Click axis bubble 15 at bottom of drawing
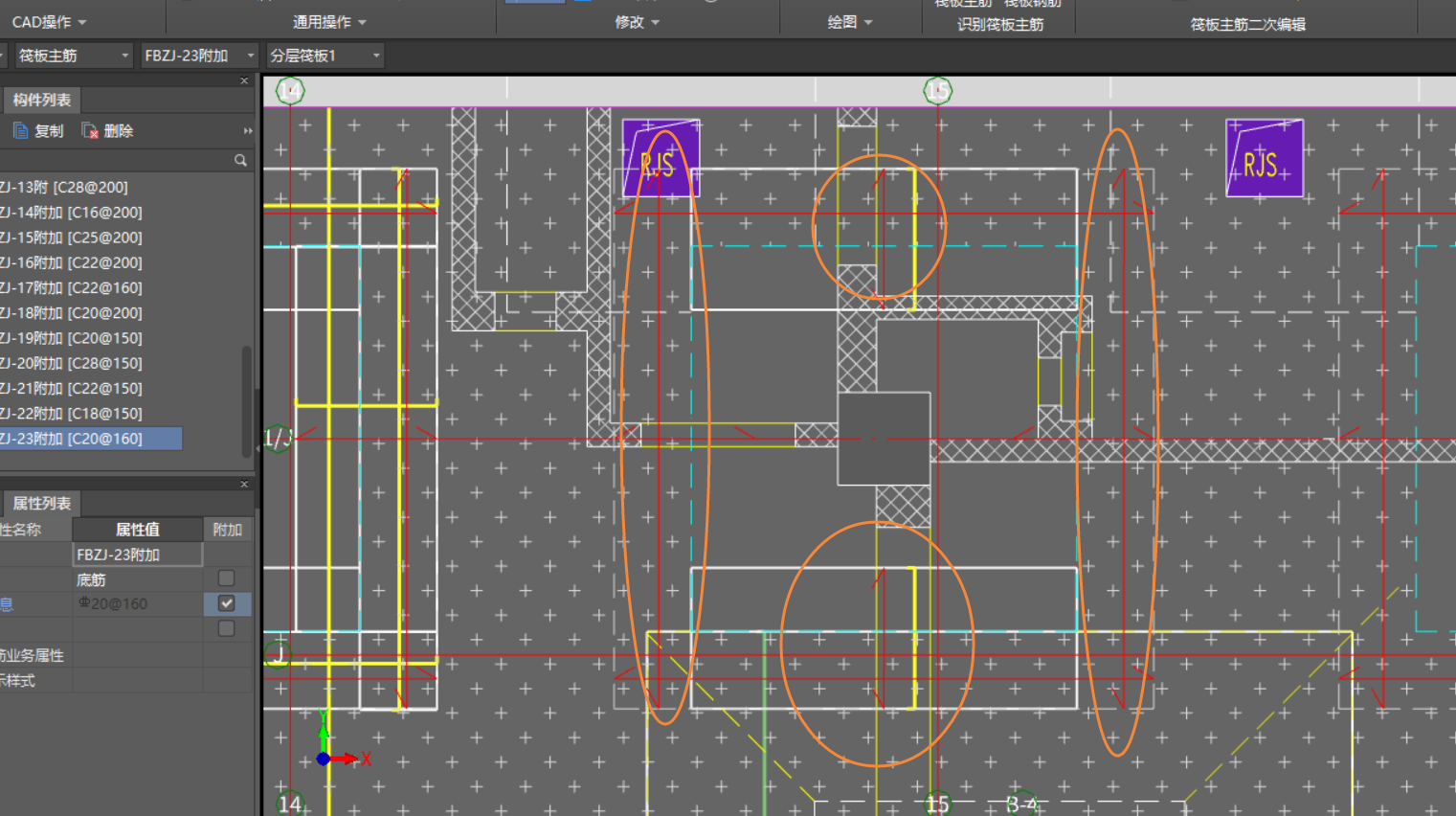 coord(938,804)
